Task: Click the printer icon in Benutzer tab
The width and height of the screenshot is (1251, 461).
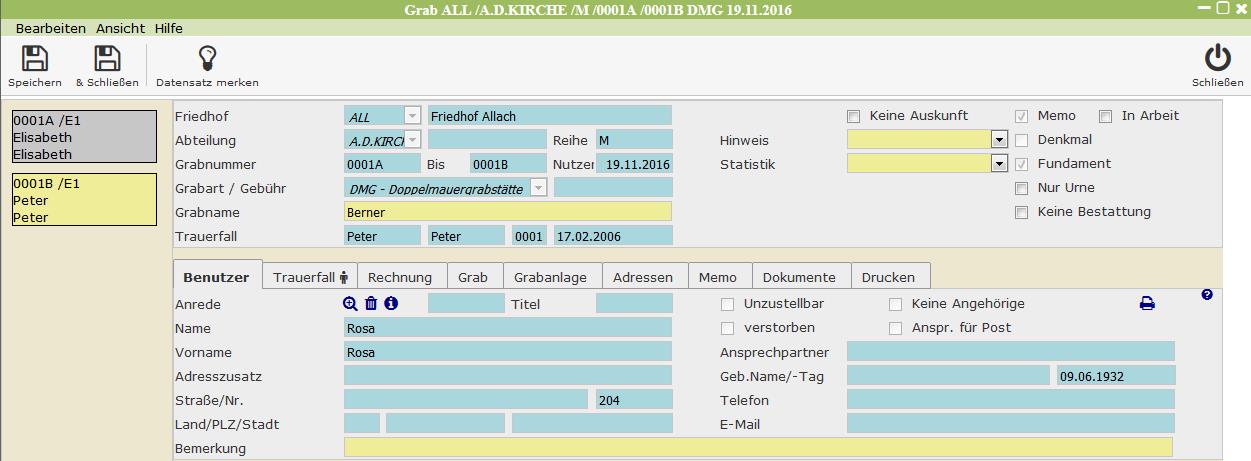Action: (1147, 304)
